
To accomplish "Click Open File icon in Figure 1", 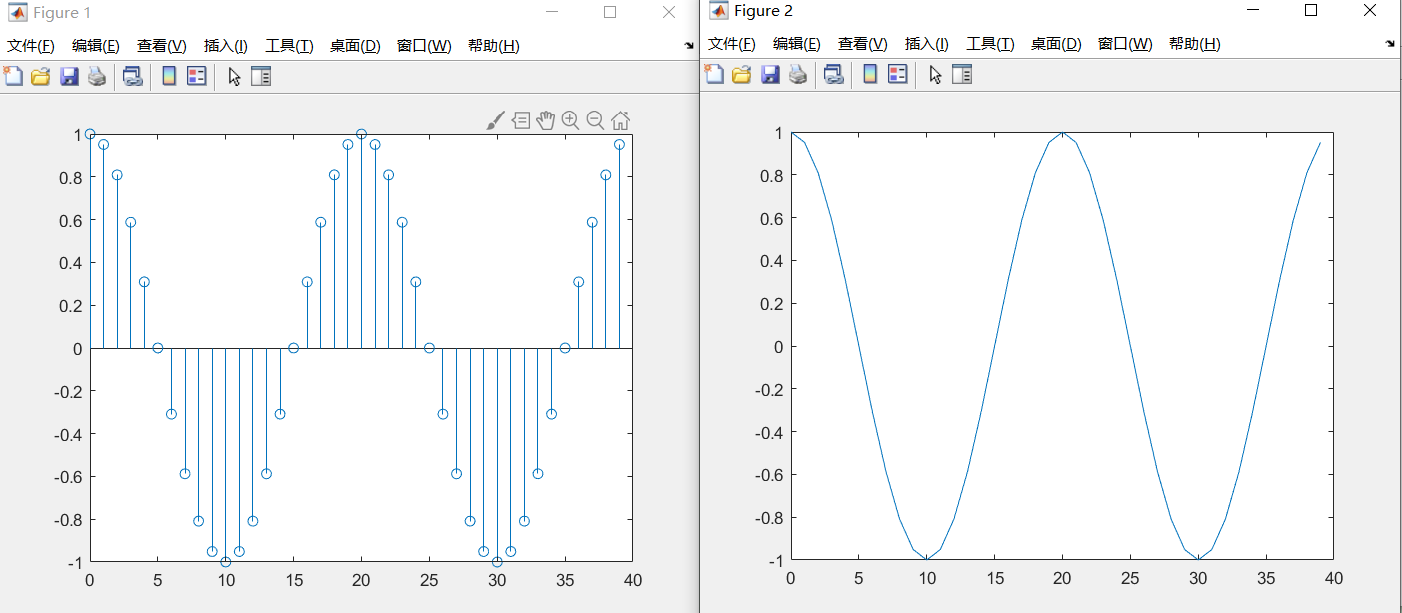I will click(40, 76).
